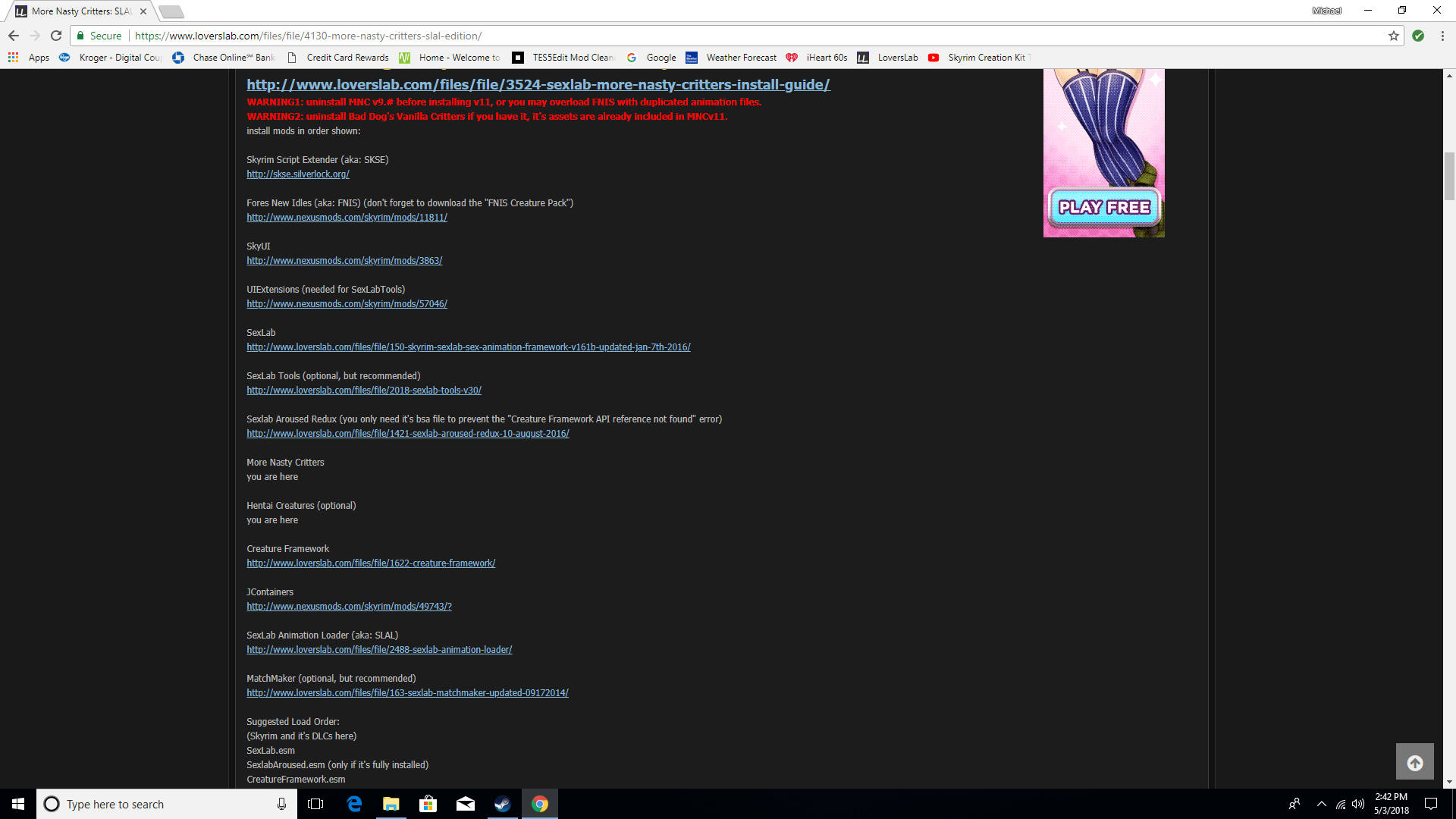The image size is (1456, 819).
Task: Go back with the browser arrow
Action: pyautogui.click(x=14, y=36)
